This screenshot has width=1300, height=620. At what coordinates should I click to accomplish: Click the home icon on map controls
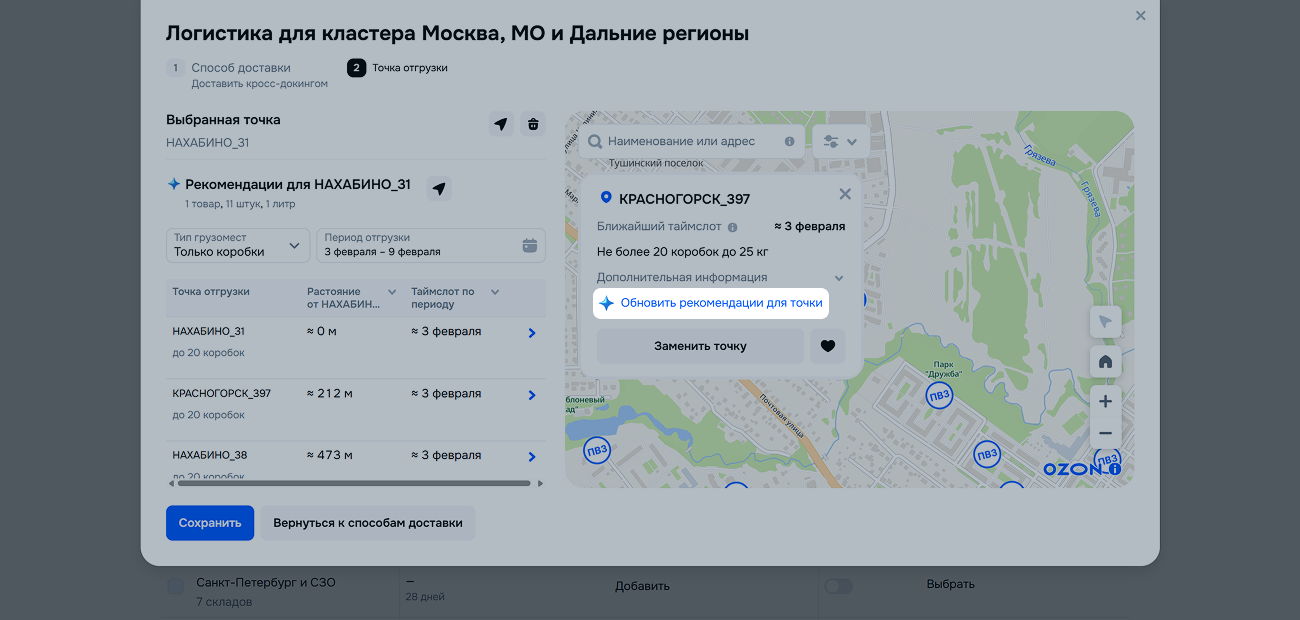pyautogui.click(x=1105, y=362)
